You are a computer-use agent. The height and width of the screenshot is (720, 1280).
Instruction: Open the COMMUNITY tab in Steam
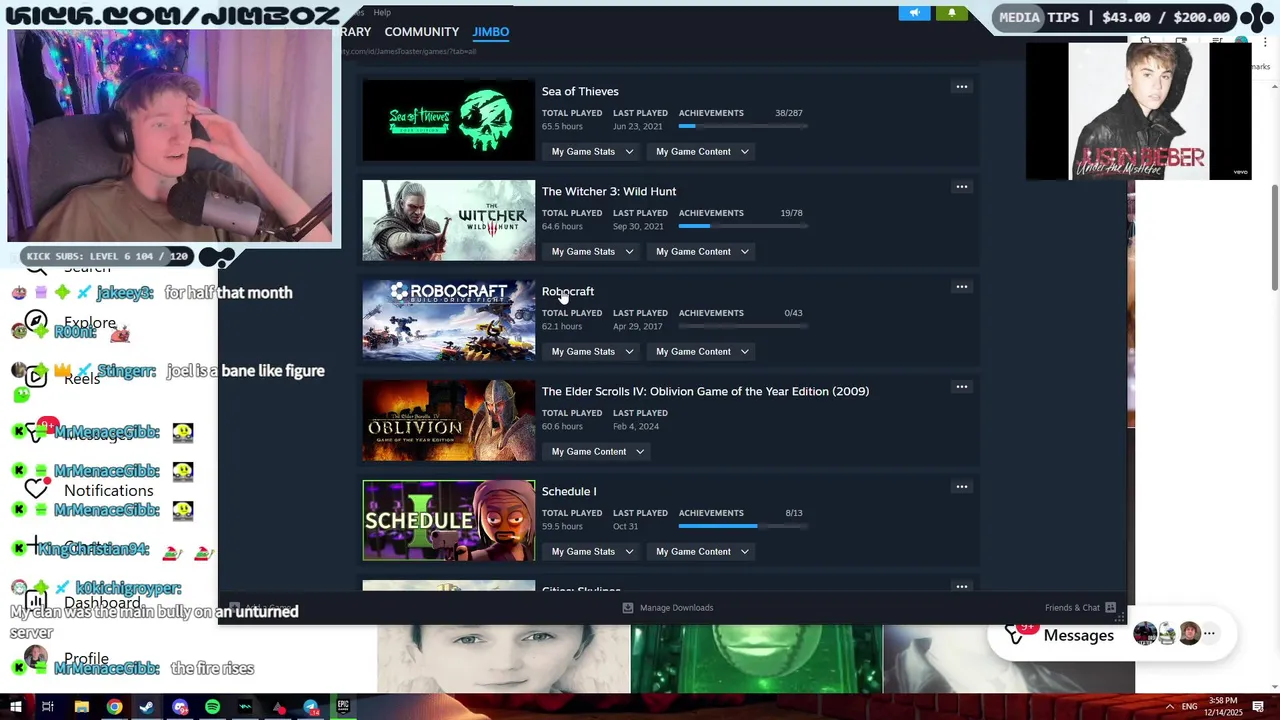coord(421,32)
